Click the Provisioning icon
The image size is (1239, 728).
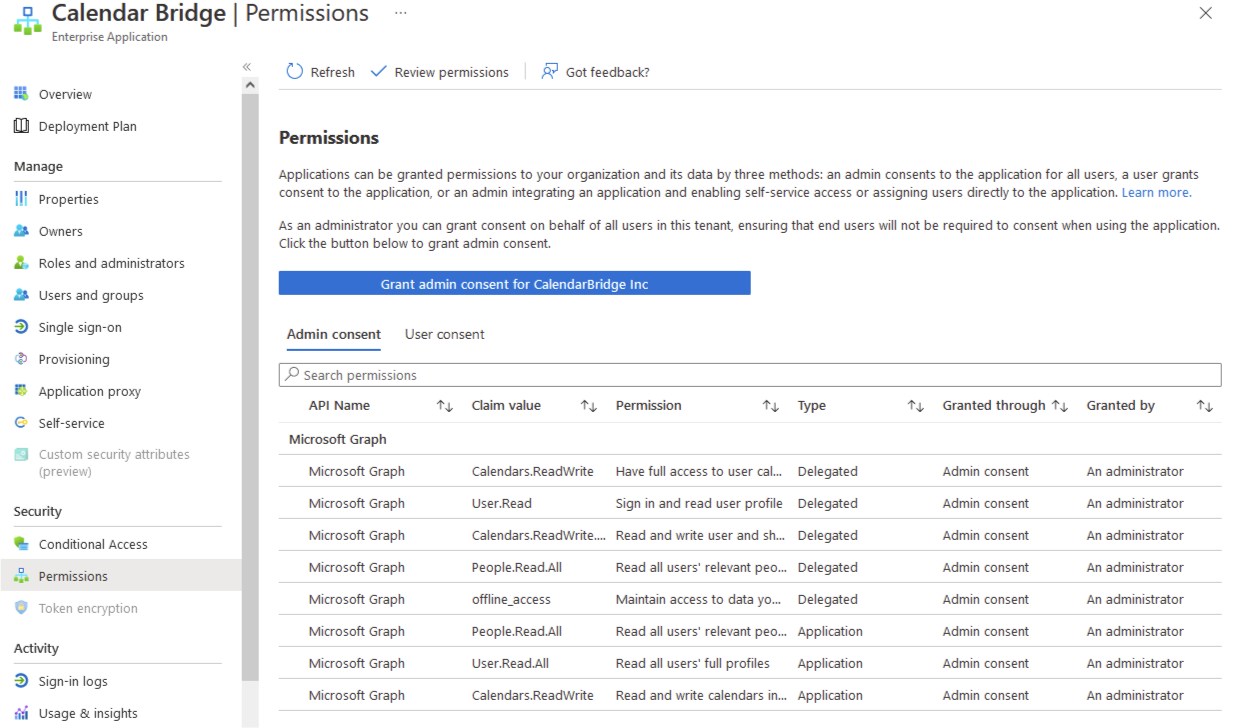(21, 359)
